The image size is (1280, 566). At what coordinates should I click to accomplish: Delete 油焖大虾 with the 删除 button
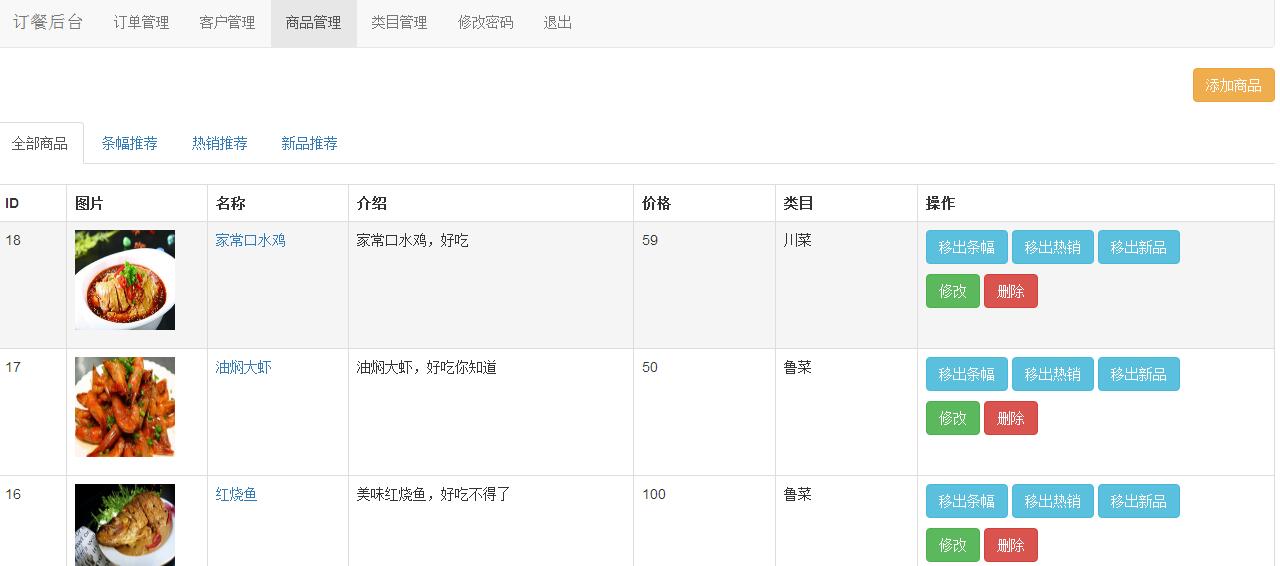pos(1011,418)
